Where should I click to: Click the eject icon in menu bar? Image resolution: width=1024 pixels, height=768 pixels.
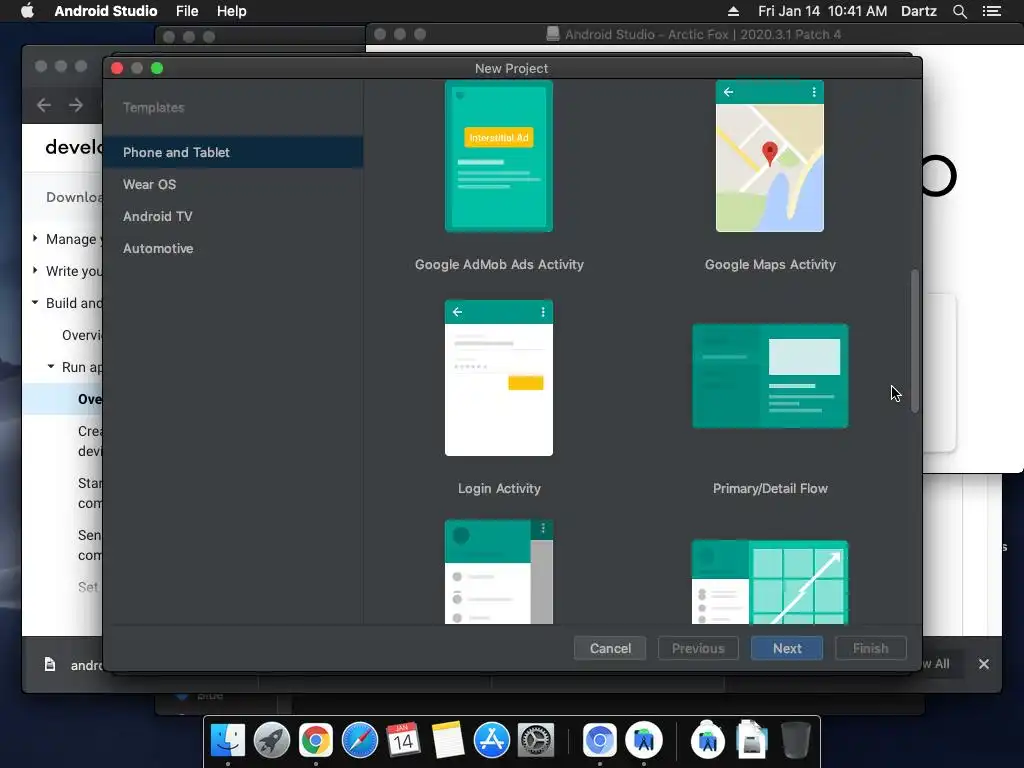pyautogui.click(x=733, y=11)
